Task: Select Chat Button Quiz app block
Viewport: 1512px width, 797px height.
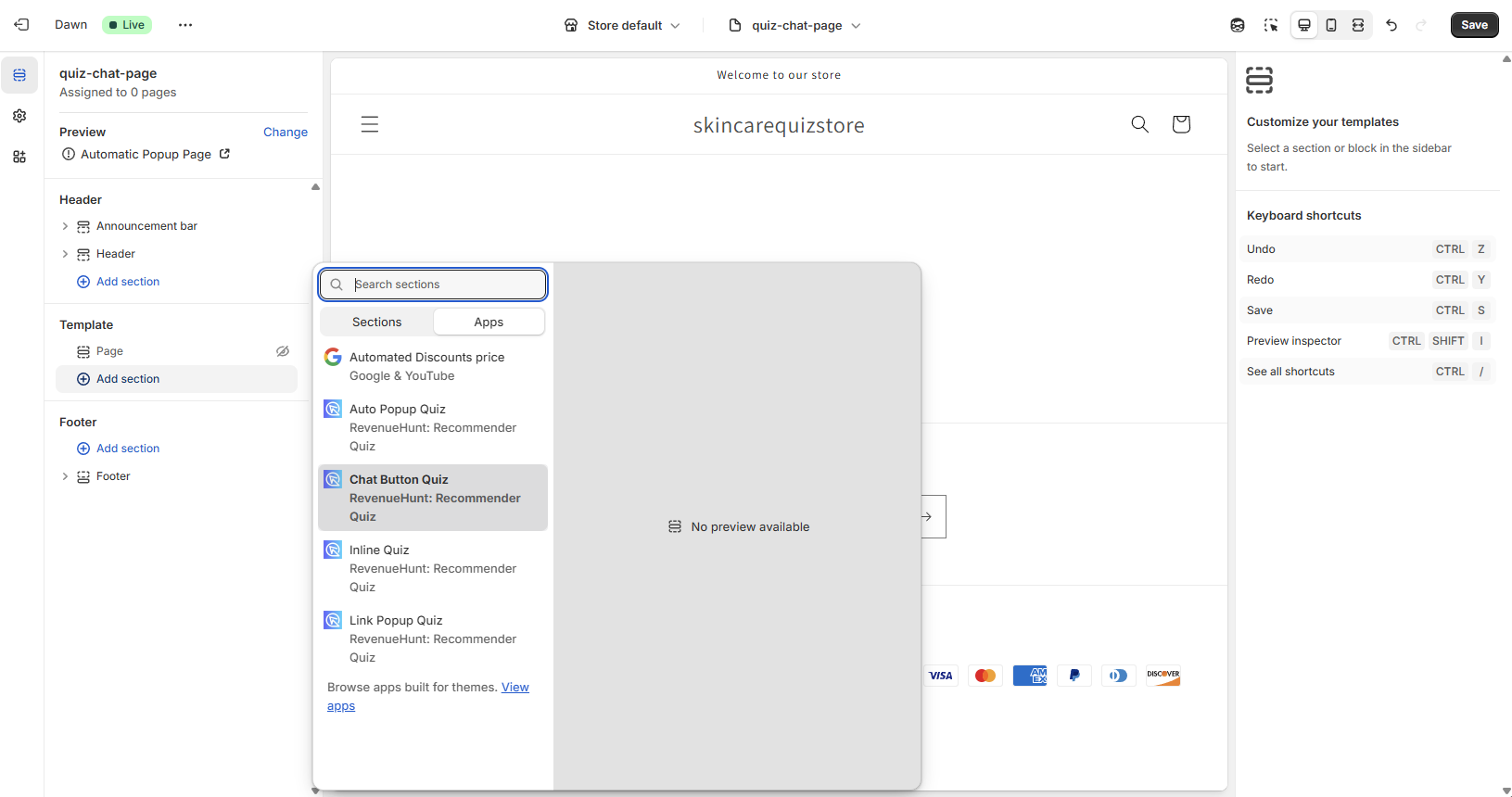Action: [433, 498]
